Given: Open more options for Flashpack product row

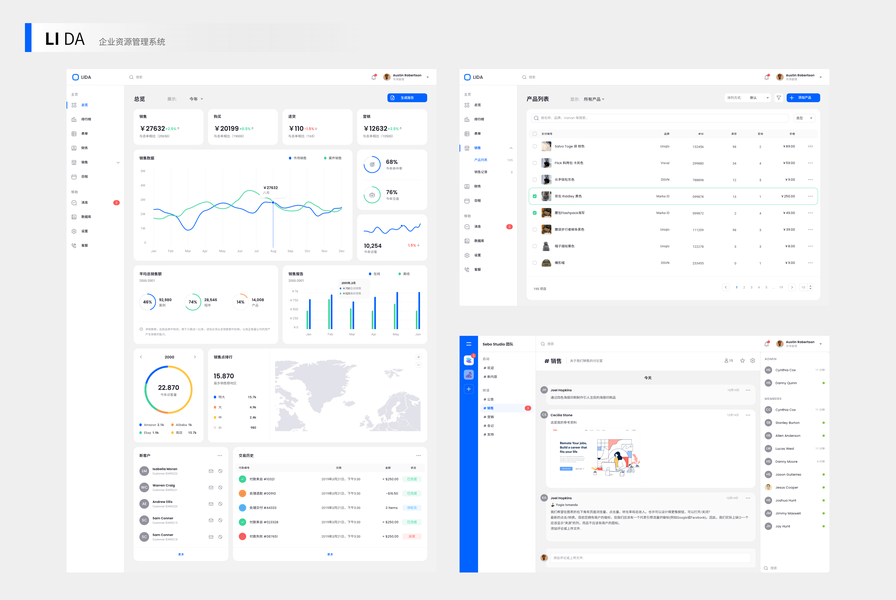Looking at the screenshot, I should coord(810,213).
